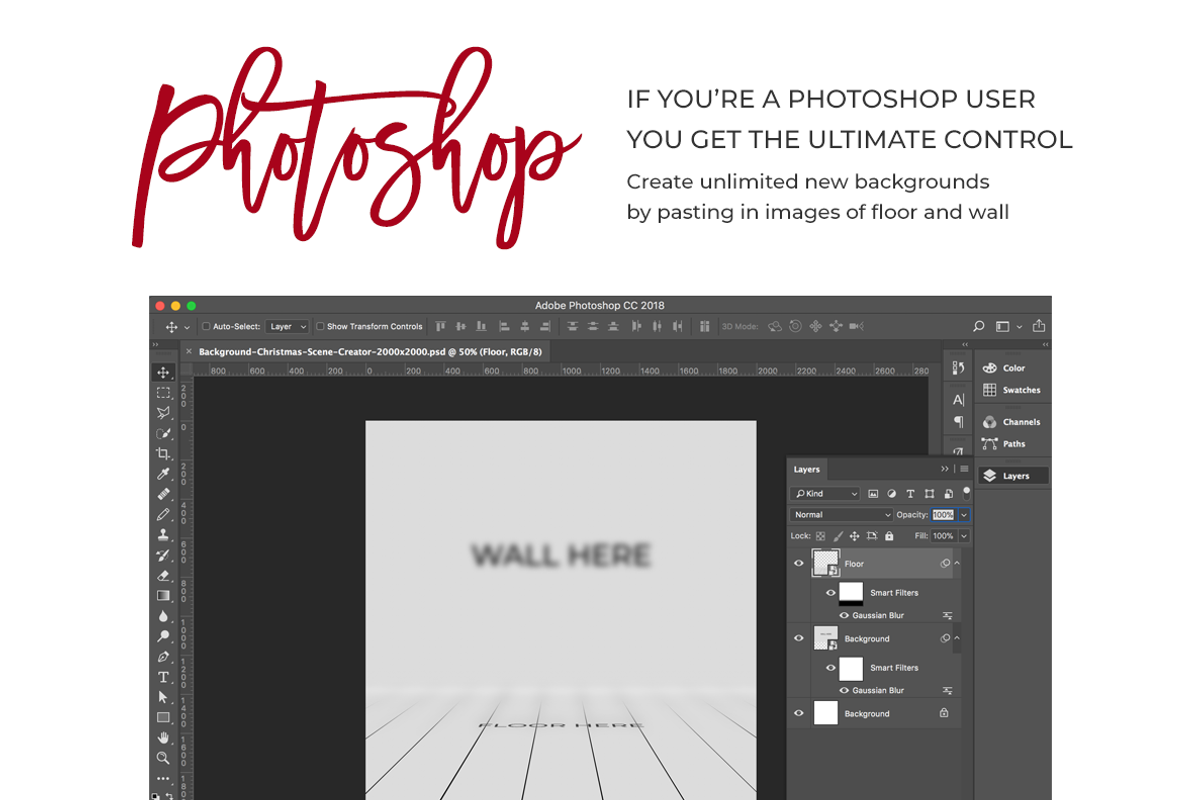The width and height of the screenshot is (1200, 800).
Task: Click the Opacity 100% input field
Action: 943,515
